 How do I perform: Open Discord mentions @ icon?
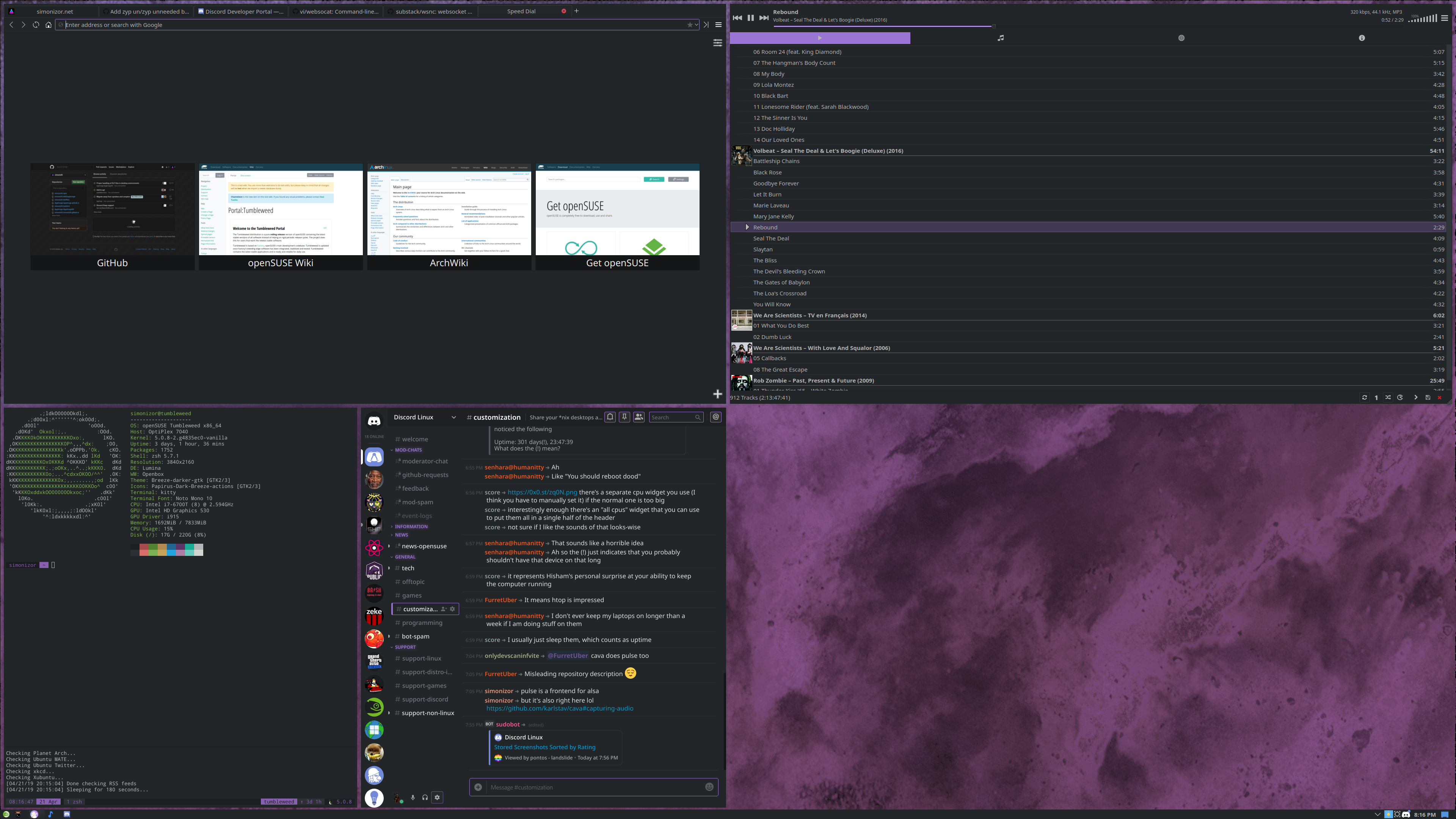click(715, 417)
